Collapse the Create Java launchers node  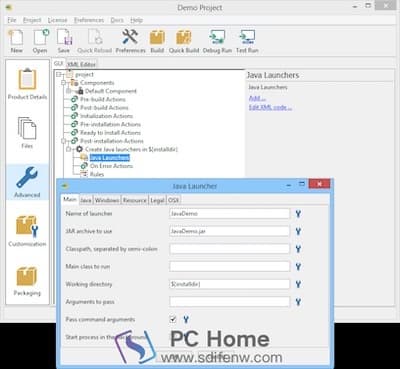coord(69,149)
